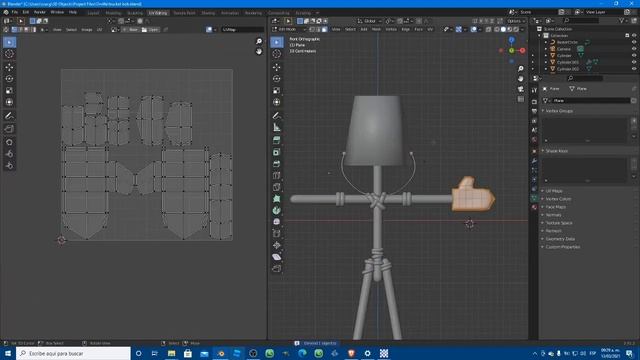
Task: Select the Poly Build tool
Action: tap(277, 199)
